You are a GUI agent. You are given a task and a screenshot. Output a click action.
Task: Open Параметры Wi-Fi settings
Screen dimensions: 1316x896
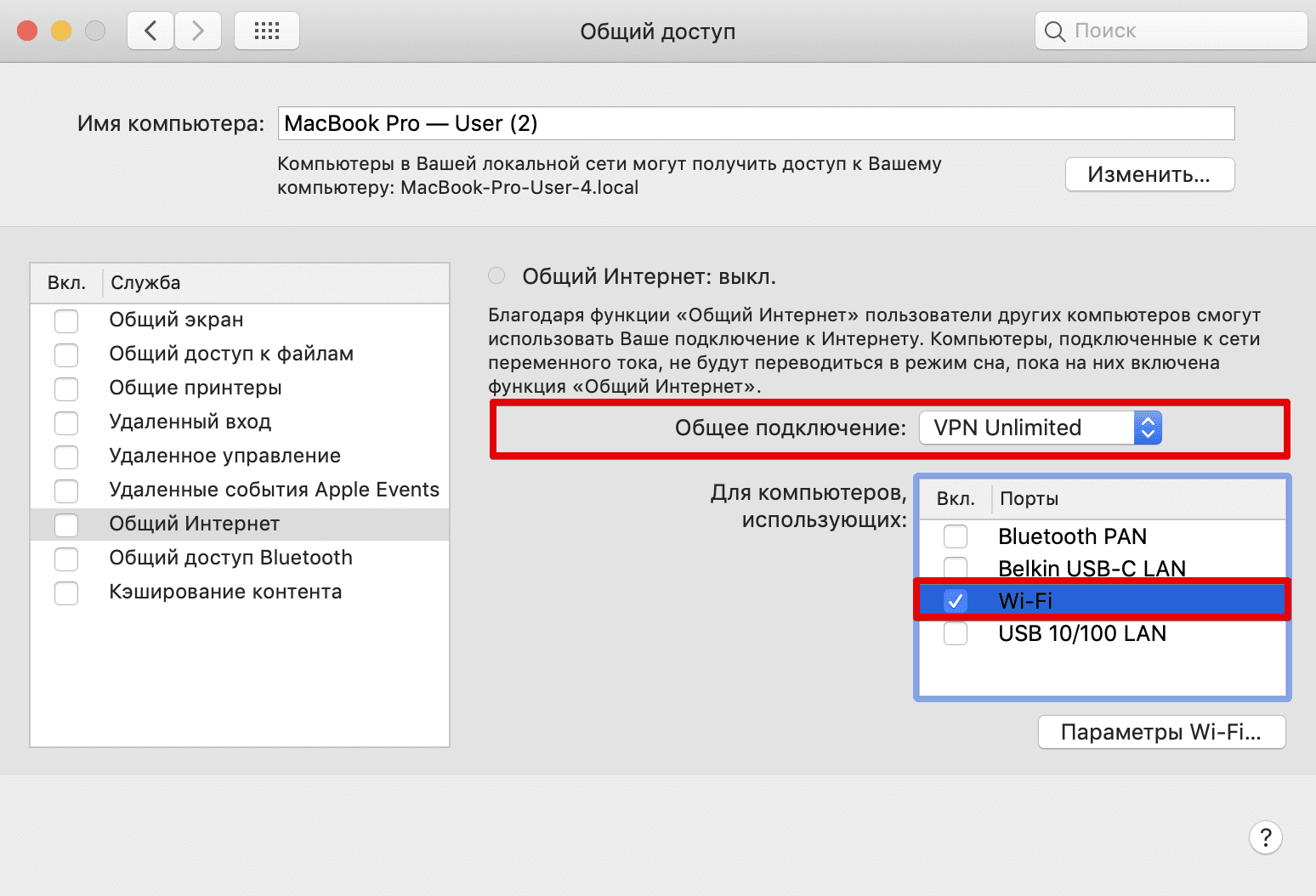pyautogui.click(x=1161, y=732)
